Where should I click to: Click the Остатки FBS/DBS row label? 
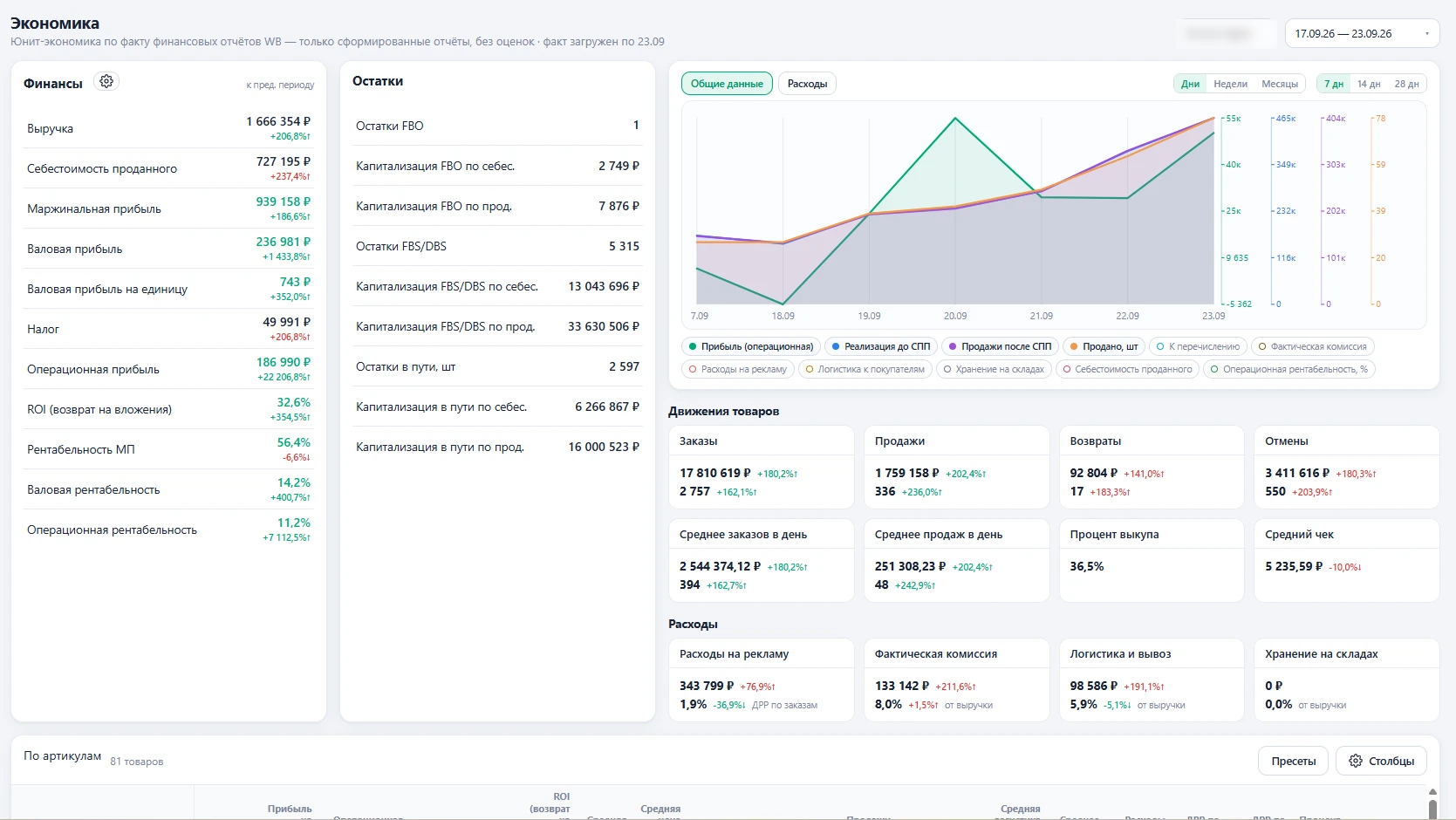[401, 246]
